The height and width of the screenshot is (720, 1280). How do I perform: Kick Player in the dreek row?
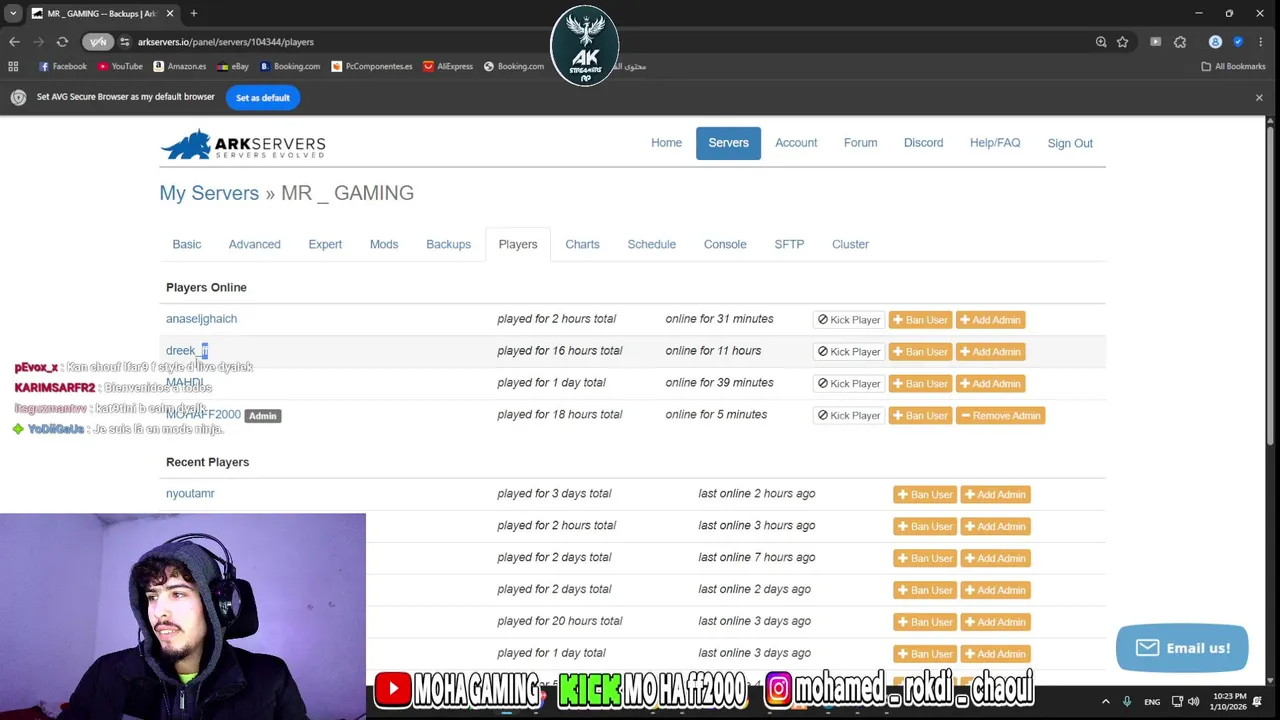pyautogui.click(x=849, y=352)
